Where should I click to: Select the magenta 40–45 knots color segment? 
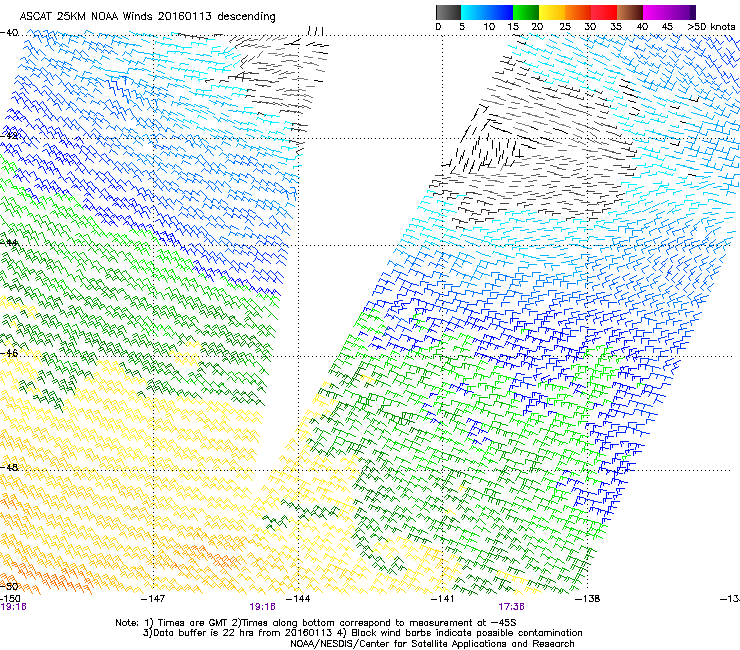[x=656, y=12]
